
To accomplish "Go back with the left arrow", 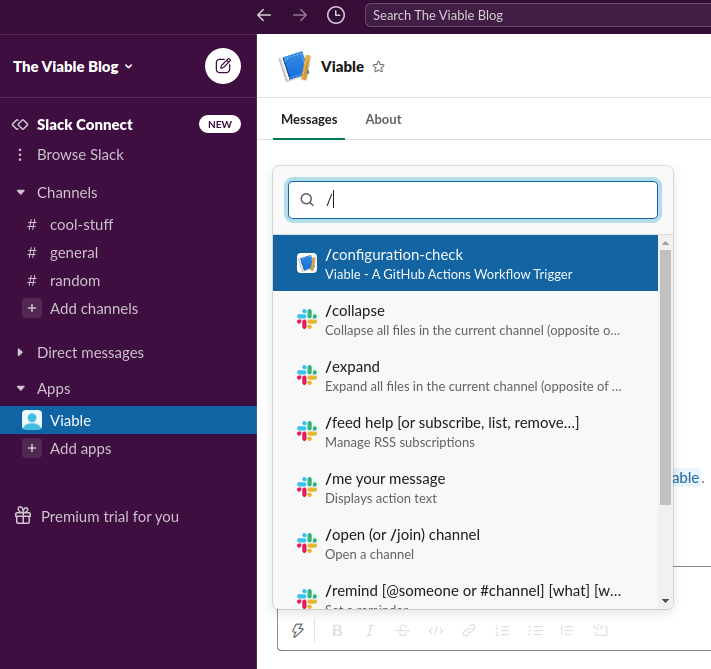I will pos(264,15).
